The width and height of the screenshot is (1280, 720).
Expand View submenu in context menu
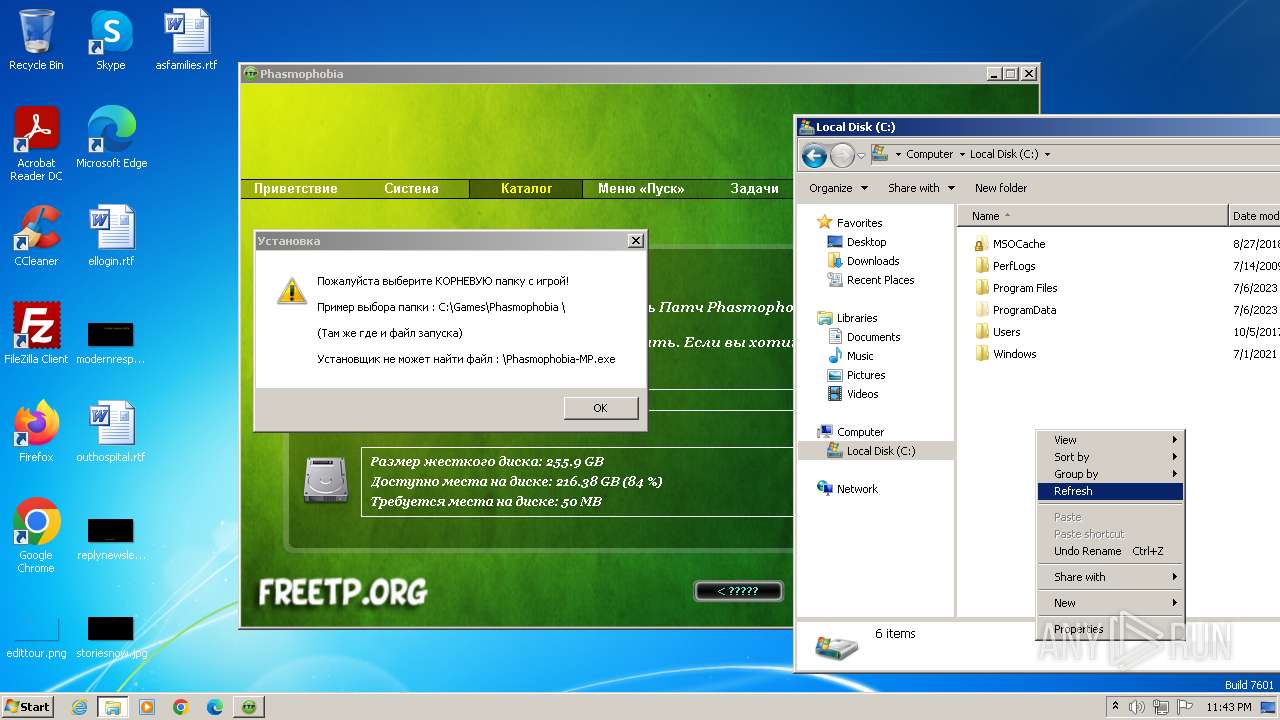pos(1110,440)
